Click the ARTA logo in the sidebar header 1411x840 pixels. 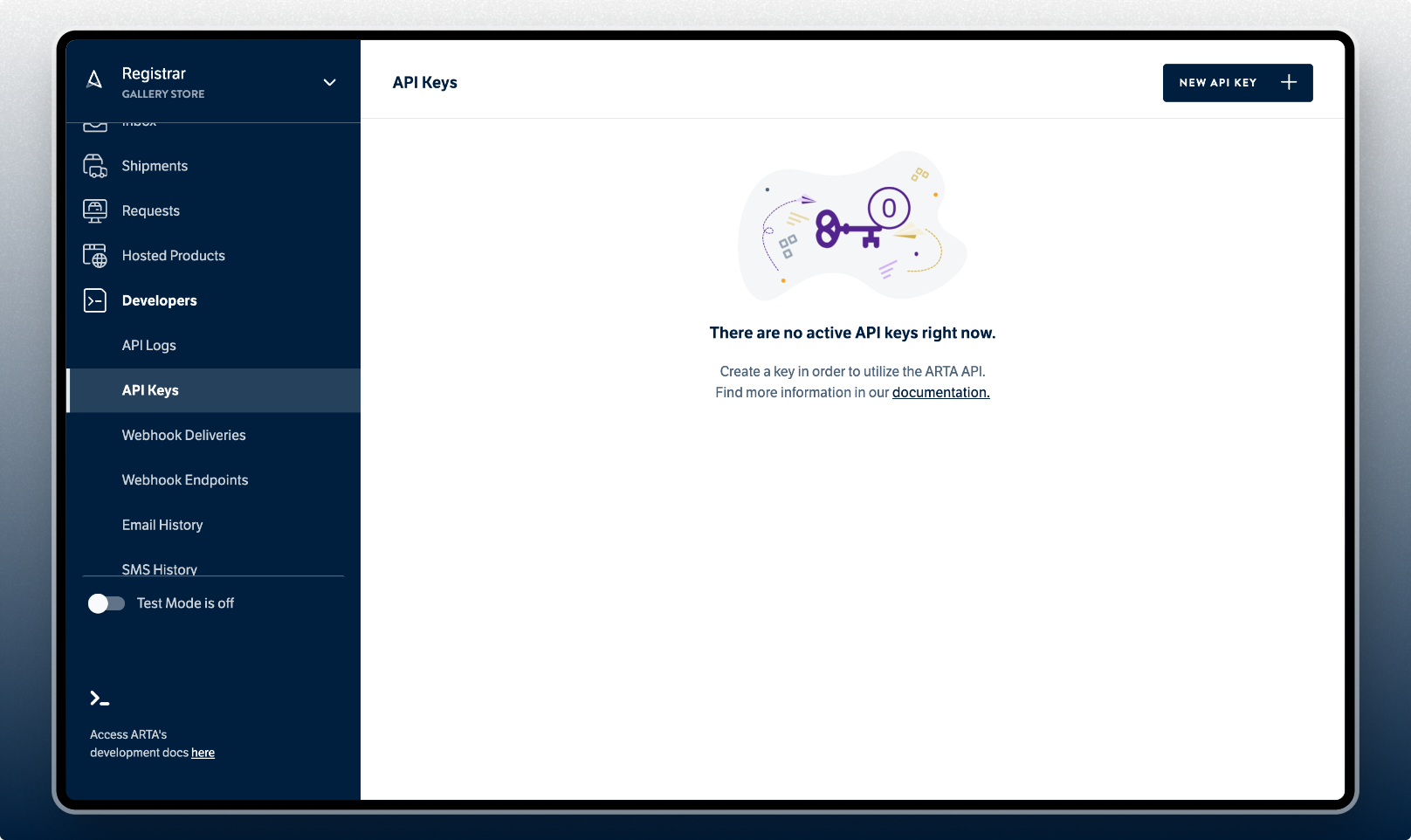click(x=94, y=81)
